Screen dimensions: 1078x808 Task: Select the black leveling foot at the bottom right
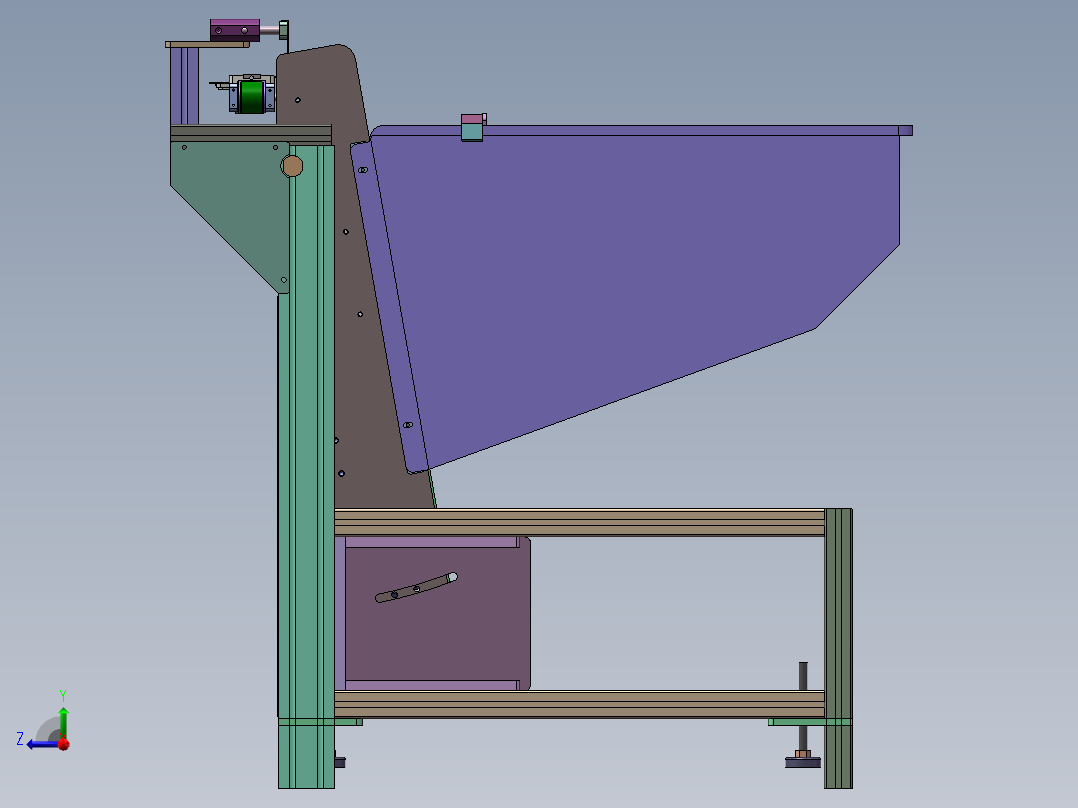click(803, 761)
